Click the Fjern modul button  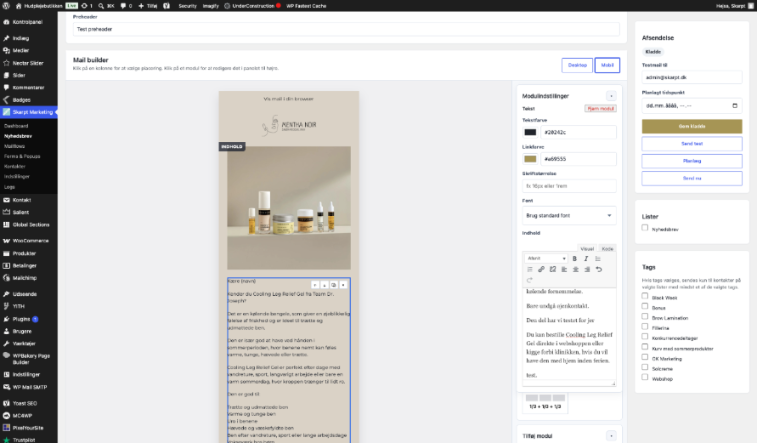point(601,109)
